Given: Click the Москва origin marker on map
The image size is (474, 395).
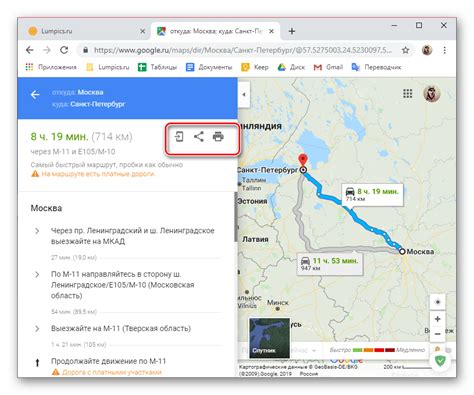Looking at the screenshot, I should point(402,251).
